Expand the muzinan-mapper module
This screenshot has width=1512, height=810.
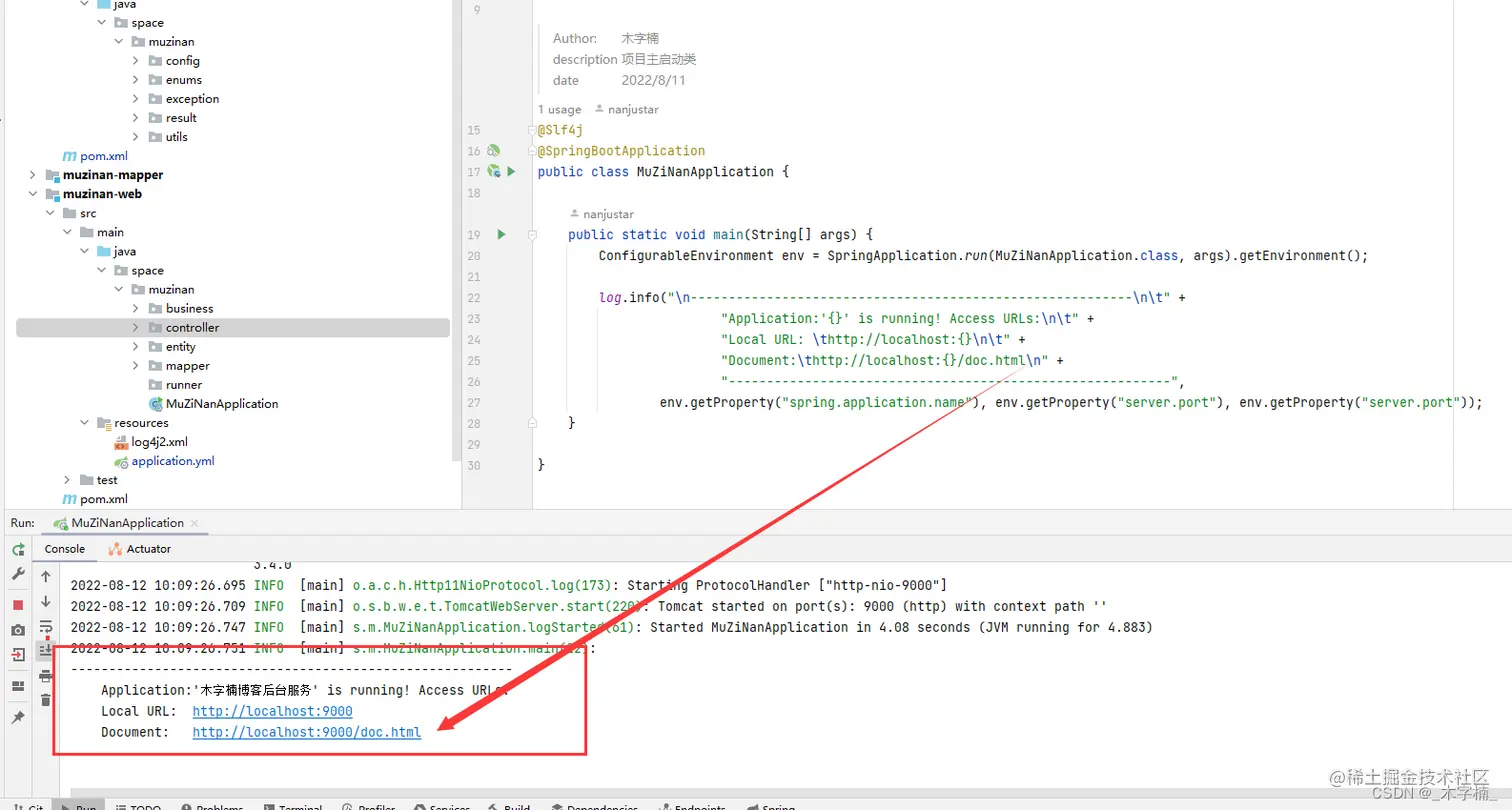[33, 175]
